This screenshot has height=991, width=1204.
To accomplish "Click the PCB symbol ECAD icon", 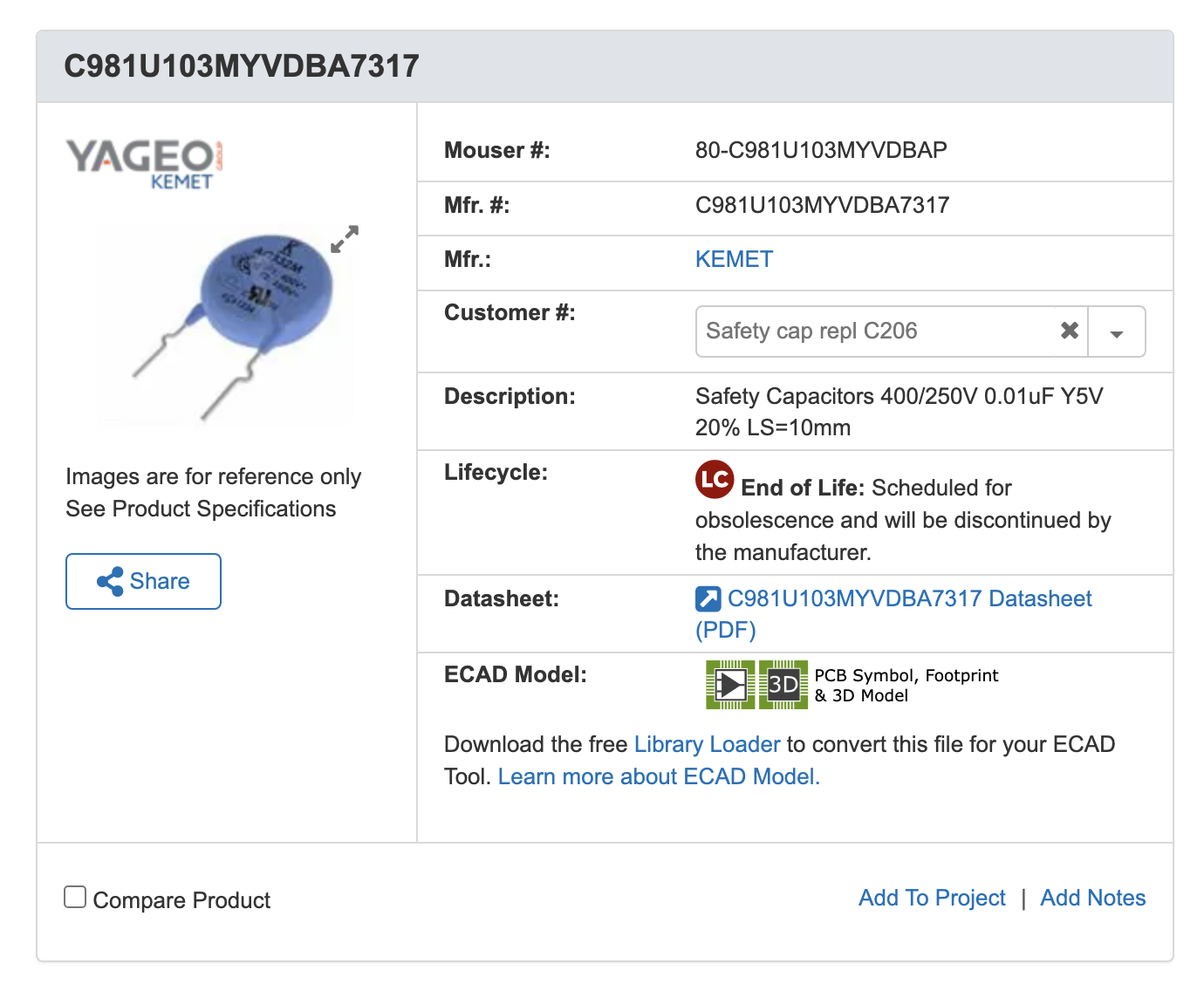I will pos(730,685).
